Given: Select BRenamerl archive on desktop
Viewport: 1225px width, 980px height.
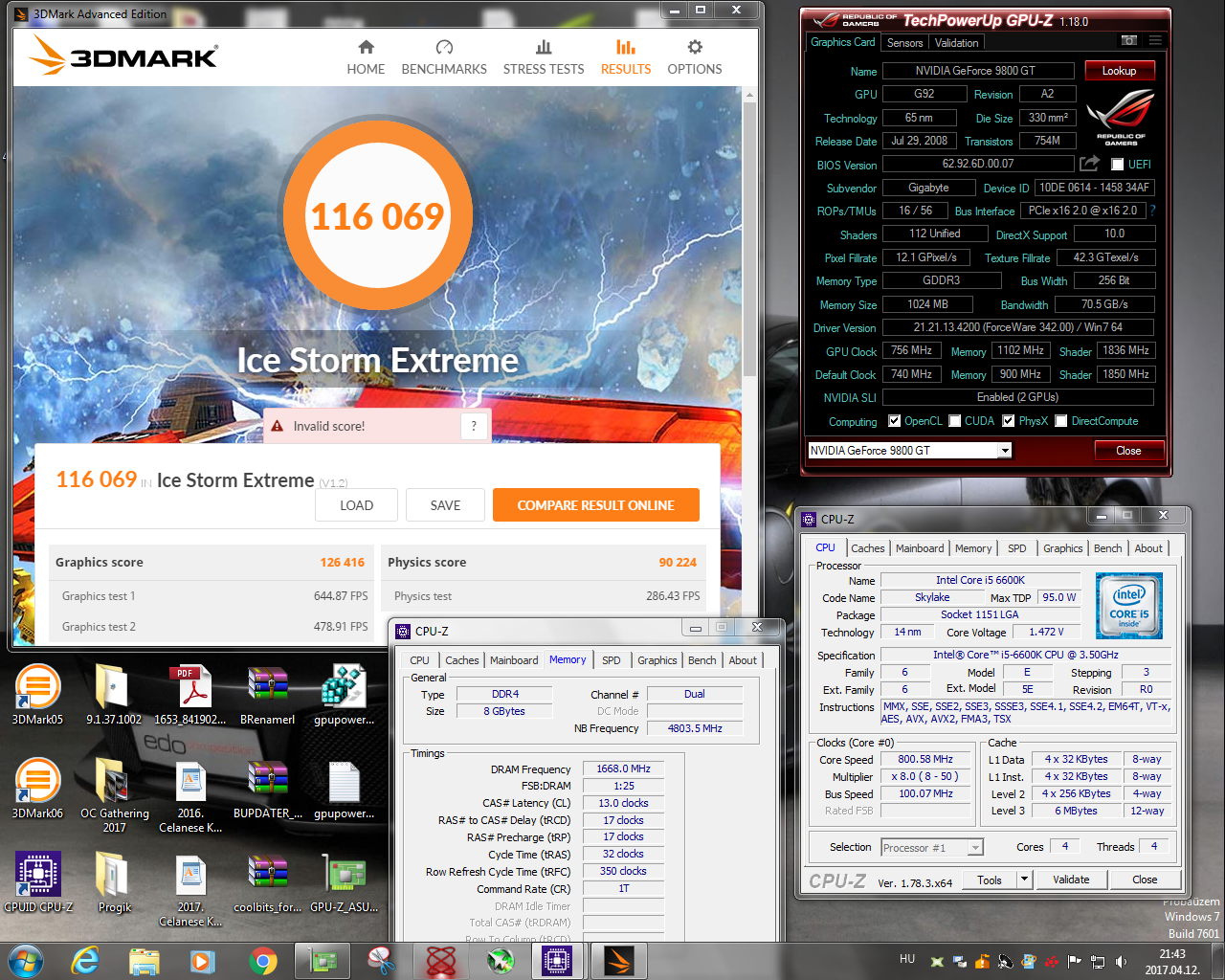Looking at the screenshot, I should click(x=267, y=693).
